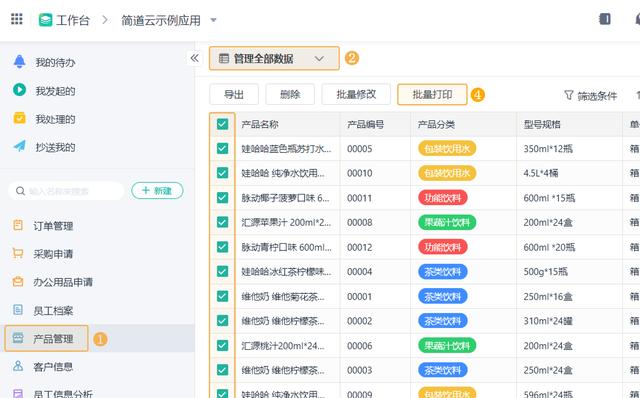This screenshot has height=398, width=640.
Task: Click the 功能饮料 tag in row 00011
Action: click(x=442, y=198)
